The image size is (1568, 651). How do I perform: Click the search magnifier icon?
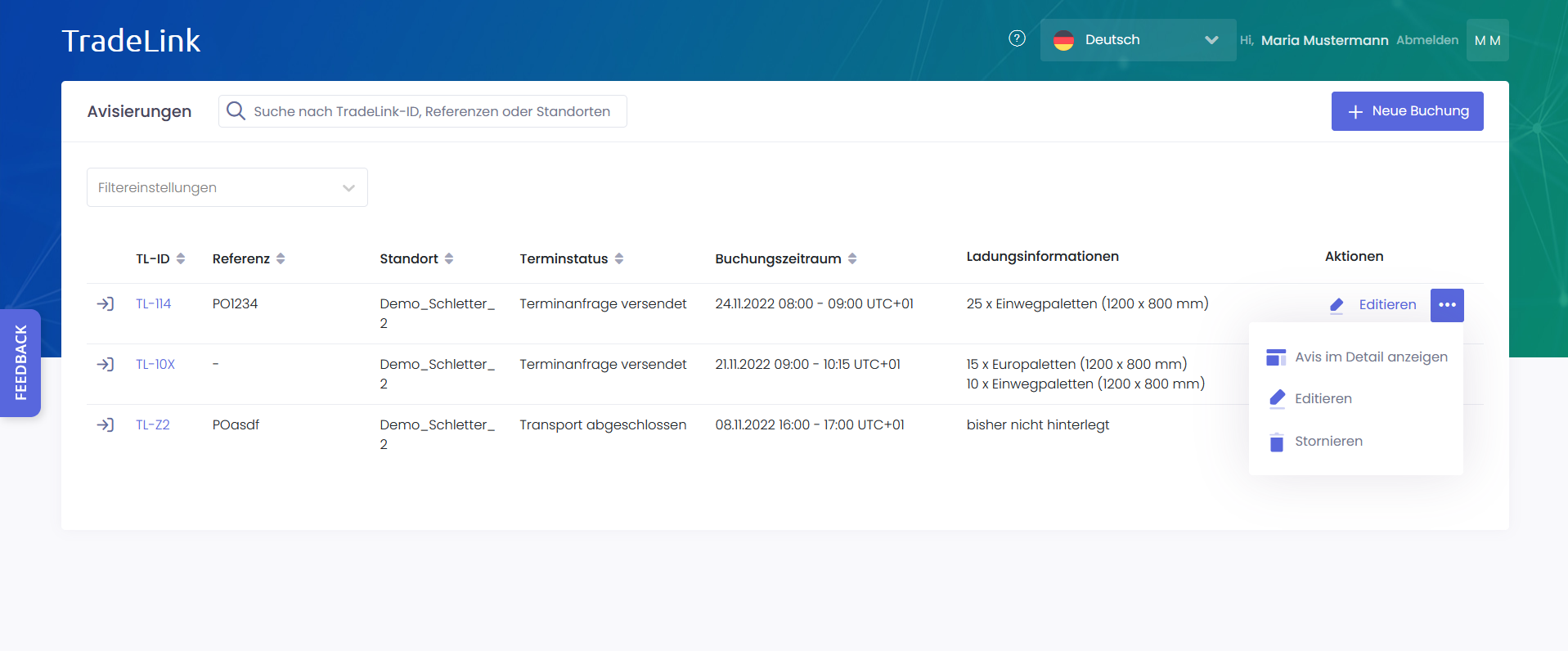click(x=236, y=111)
